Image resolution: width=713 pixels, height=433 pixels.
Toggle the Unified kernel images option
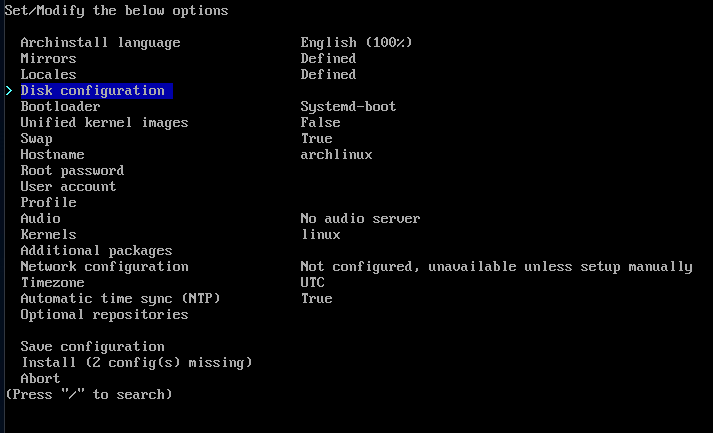tap(104, 123)
